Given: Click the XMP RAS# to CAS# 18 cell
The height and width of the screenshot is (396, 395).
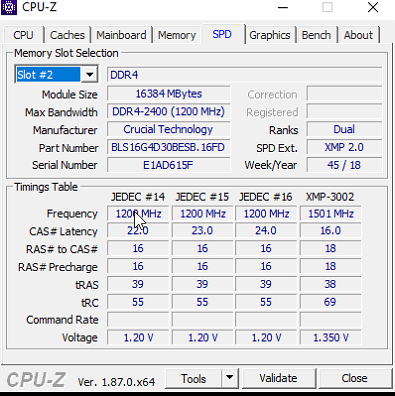Looking at the screenshot, I should [x=331, y=248].
